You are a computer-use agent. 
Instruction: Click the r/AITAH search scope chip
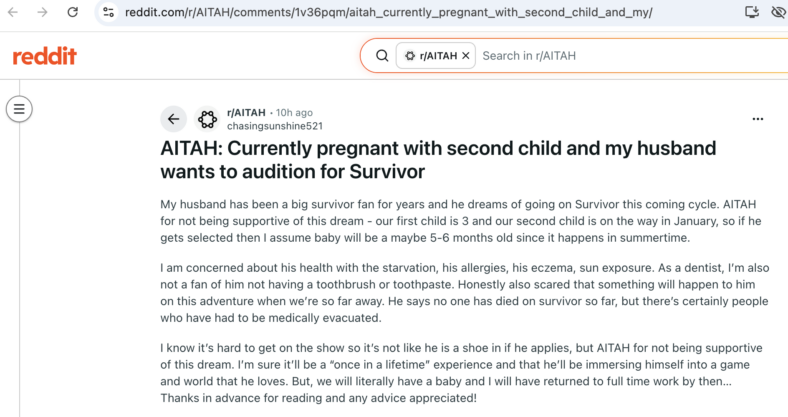click(x=435, y=56)
